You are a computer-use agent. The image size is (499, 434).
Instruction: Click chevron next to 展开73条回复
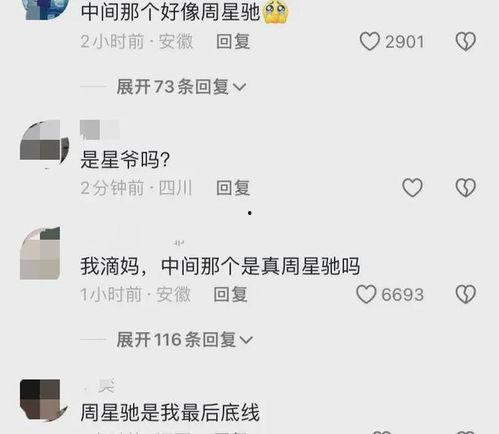[239, 88]
